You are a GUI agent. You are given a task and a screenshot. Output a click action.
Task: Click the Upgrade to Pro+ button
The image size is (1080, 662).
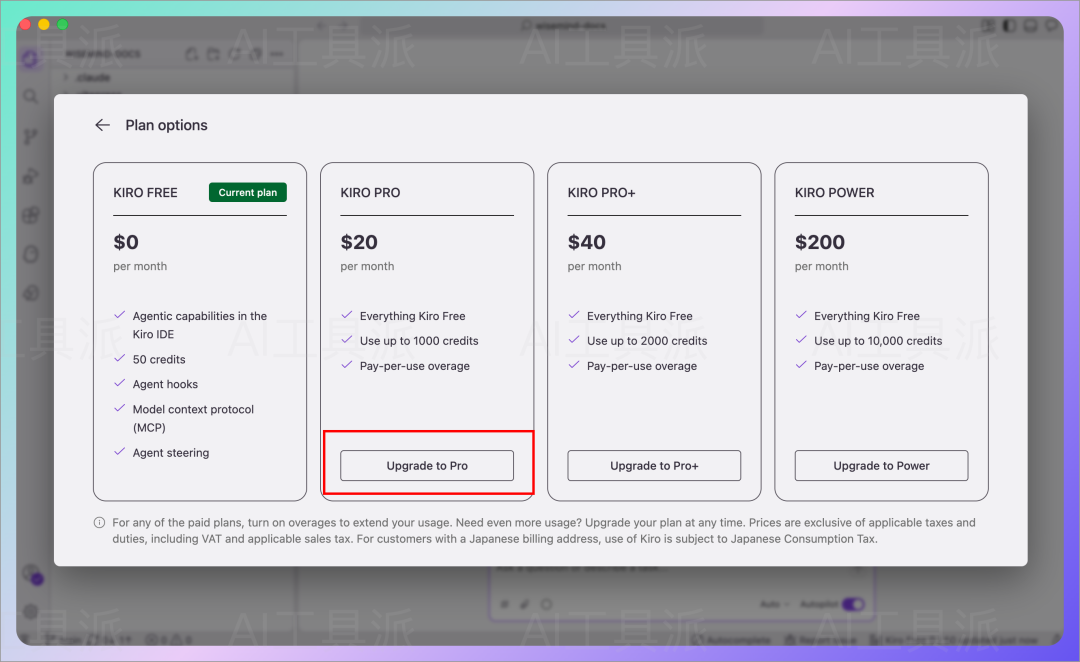(x=654, y=466)
